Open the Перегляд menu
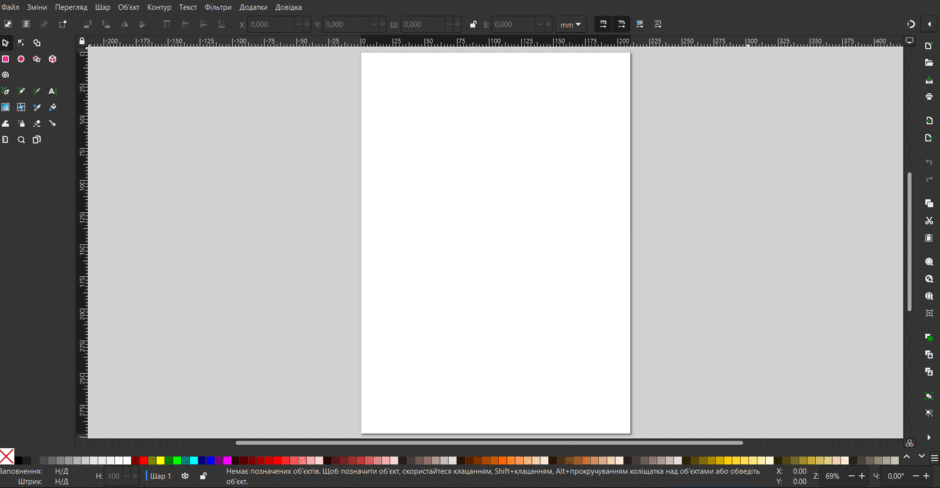940x488 pixels. [x=71, y=7]
